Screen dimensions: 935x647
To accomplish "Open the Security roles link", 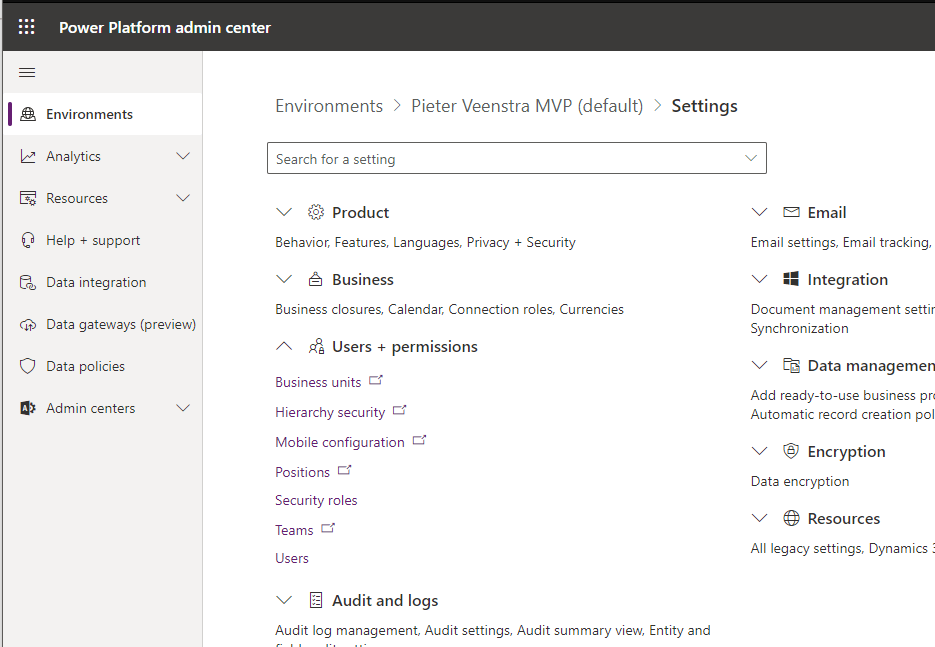I will 316,500.
